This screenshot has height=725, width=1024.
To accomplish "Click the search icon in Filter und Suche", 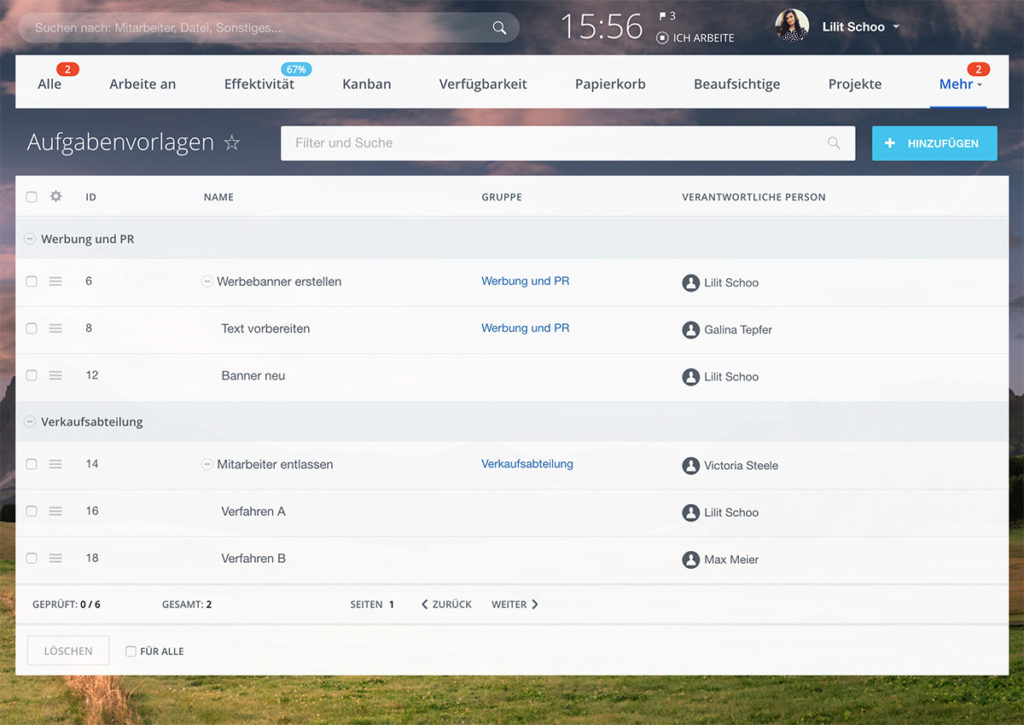I will tap(834, 142).
